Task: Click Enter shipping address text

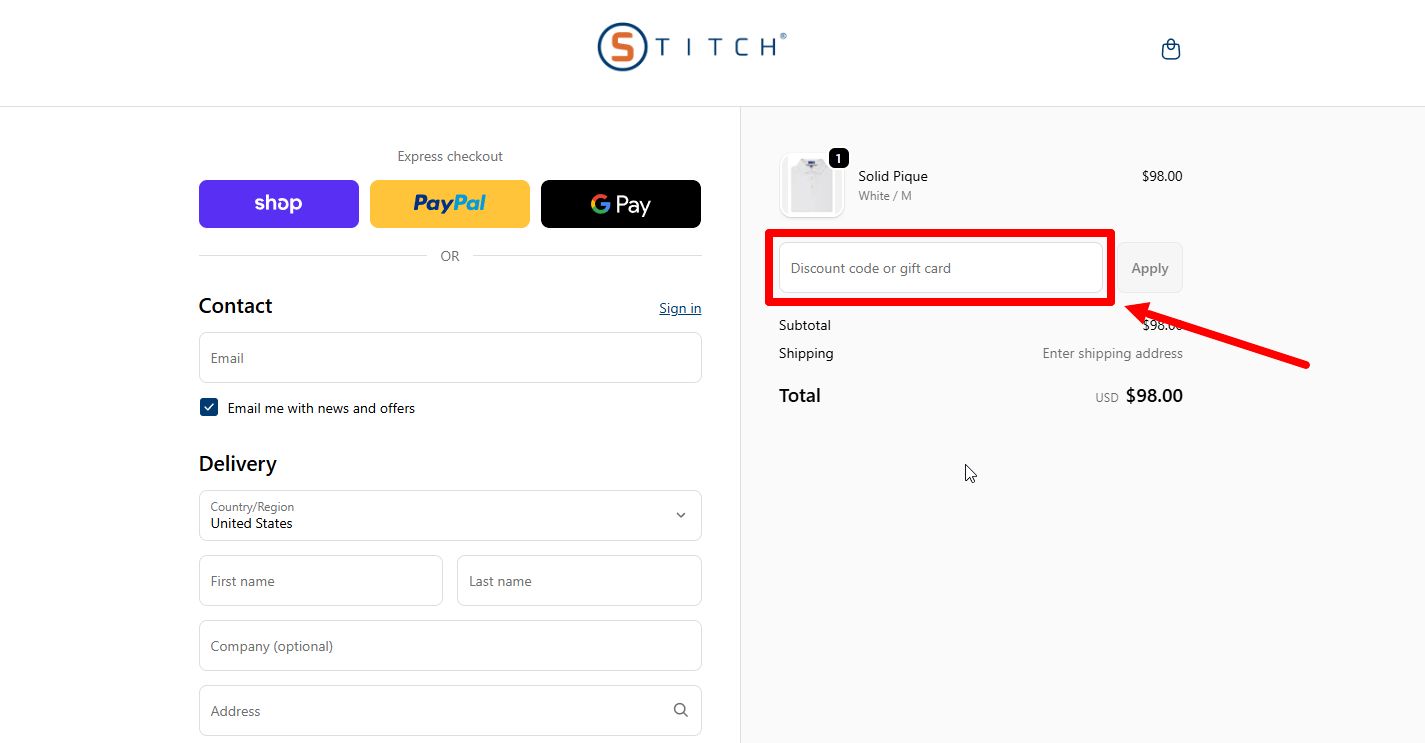Action: (1112, 353)
